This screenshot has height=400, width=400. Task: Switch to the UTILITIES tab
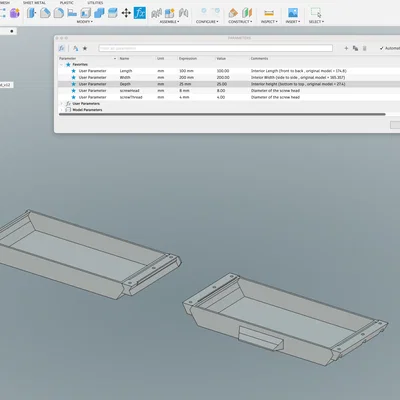point(95,3)
